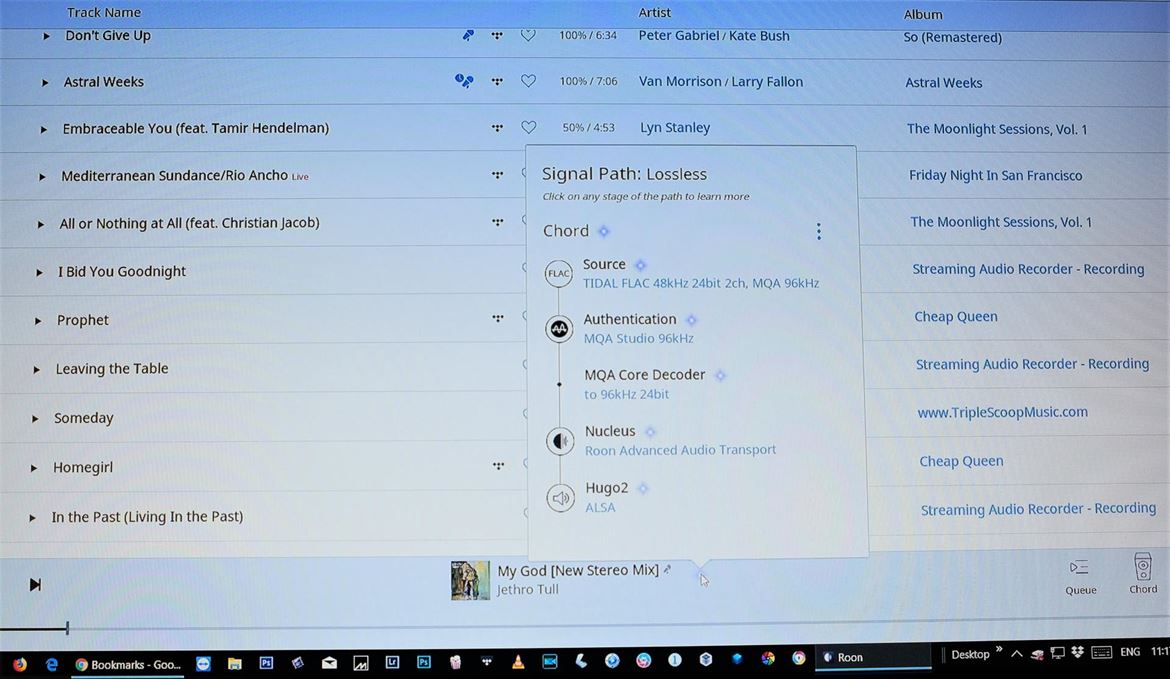The width and height of the screenshot is (1170, 679).
Task: Play In the Past (Living In the Past)
Action: click(x=32, y=517)
